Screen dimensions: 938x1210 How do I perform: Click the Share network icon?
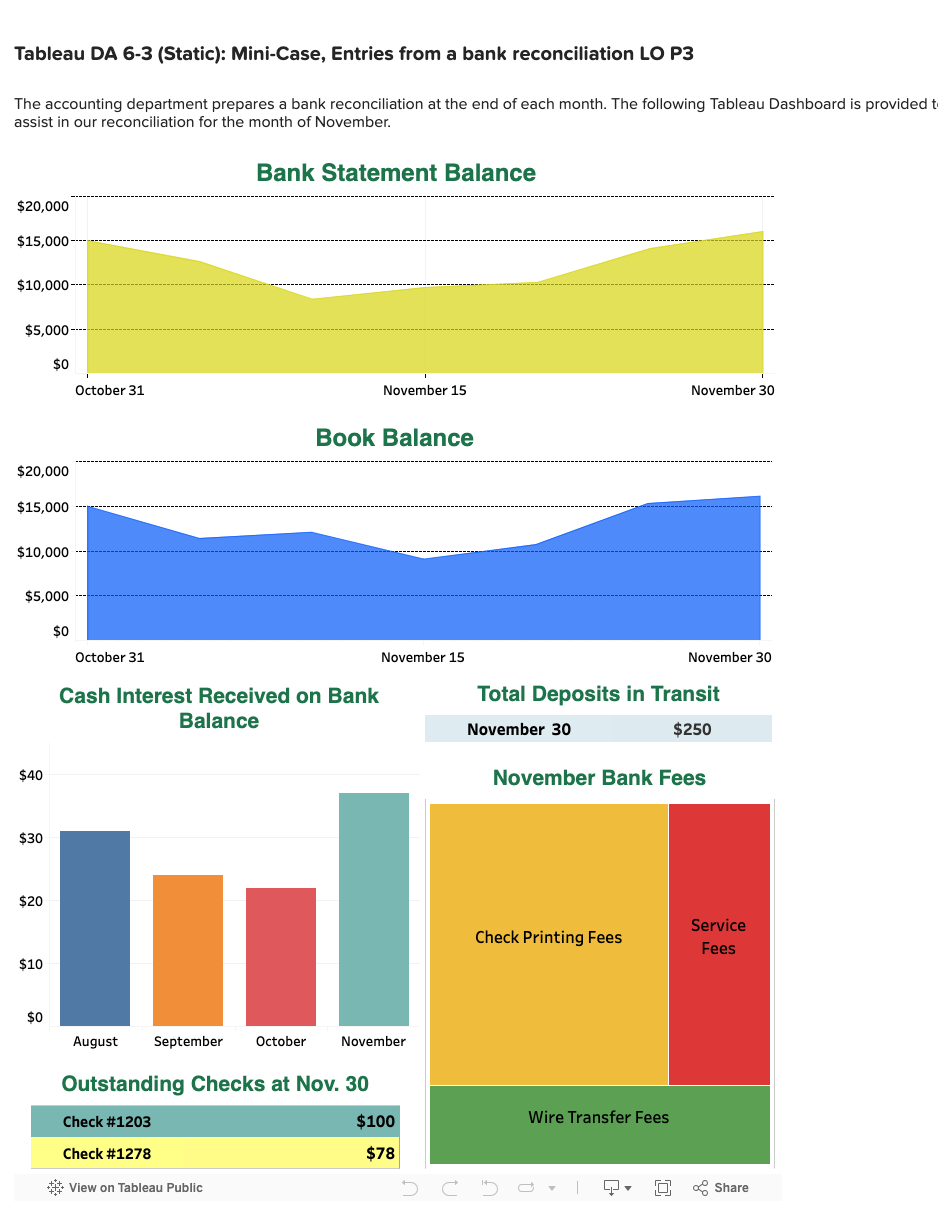pyautogui.click(x=700, y=1187)
